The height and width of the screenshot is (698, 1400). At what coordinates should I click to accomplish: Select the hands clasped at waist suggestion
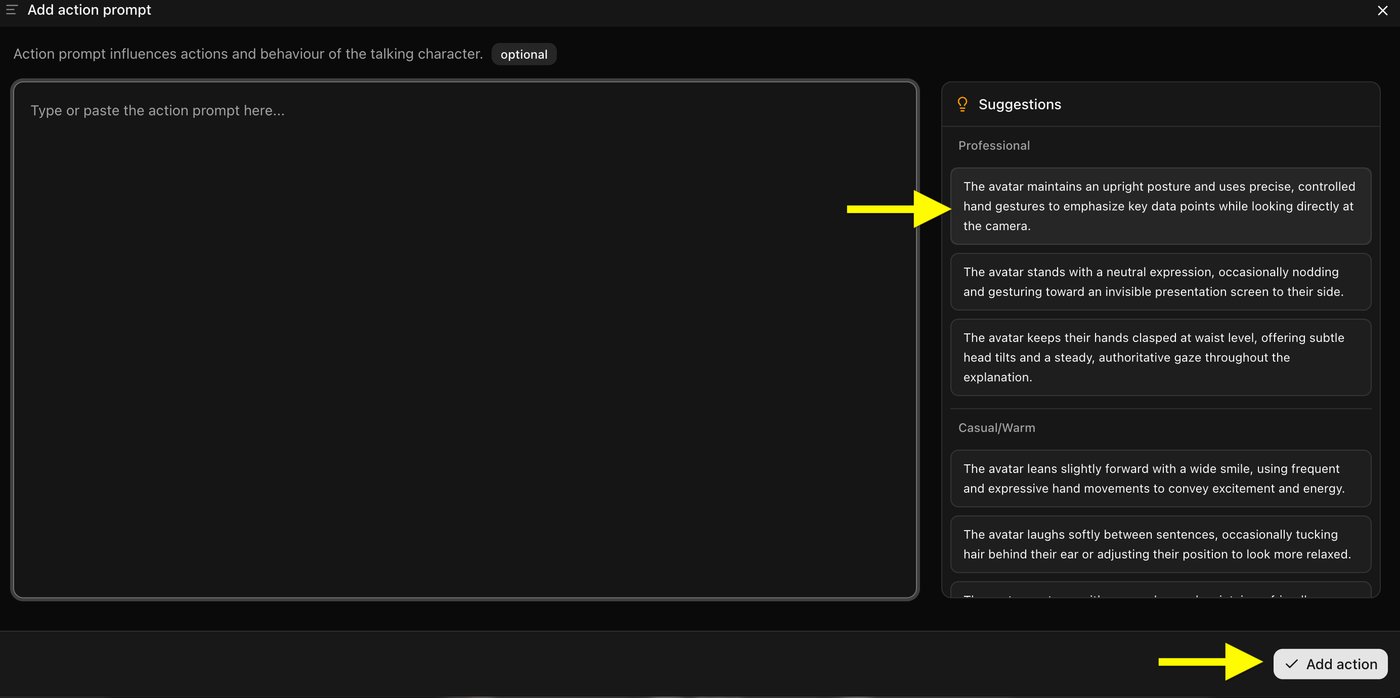(x=1160, y=357)
